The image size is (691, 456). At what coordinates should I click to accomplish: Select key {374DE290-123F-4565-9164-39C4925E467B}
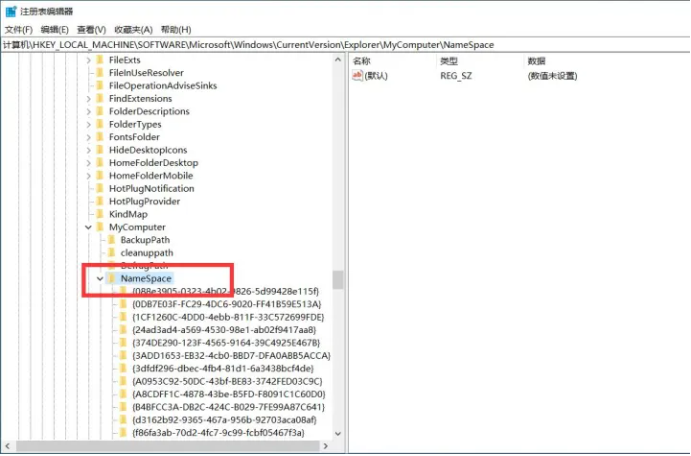226,343
